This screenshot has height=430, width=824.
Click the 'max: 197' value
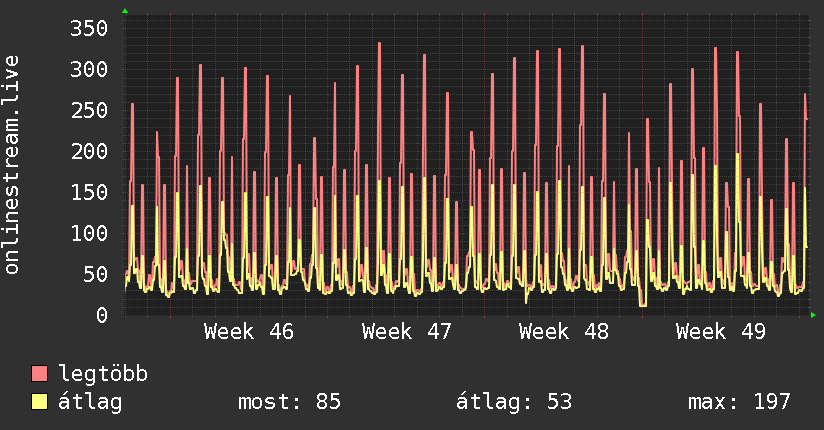coord(739,402)
